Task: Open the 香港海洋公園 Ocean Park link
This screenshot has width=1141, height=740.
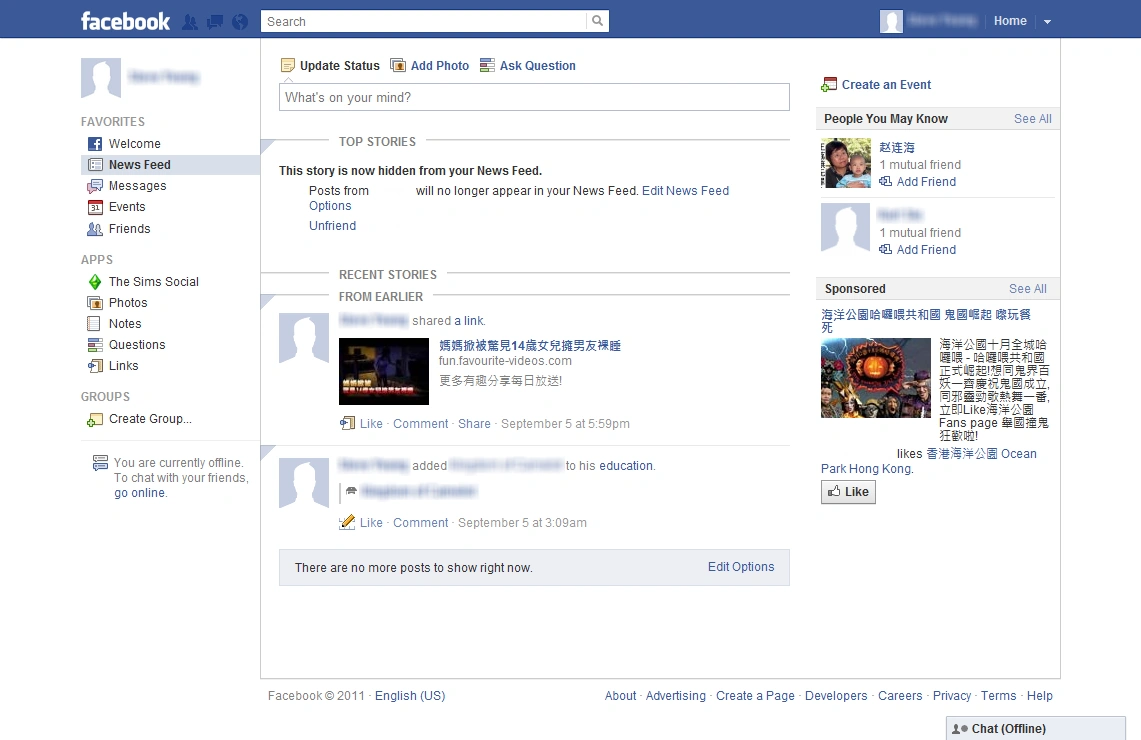Action: pos(982,454)
